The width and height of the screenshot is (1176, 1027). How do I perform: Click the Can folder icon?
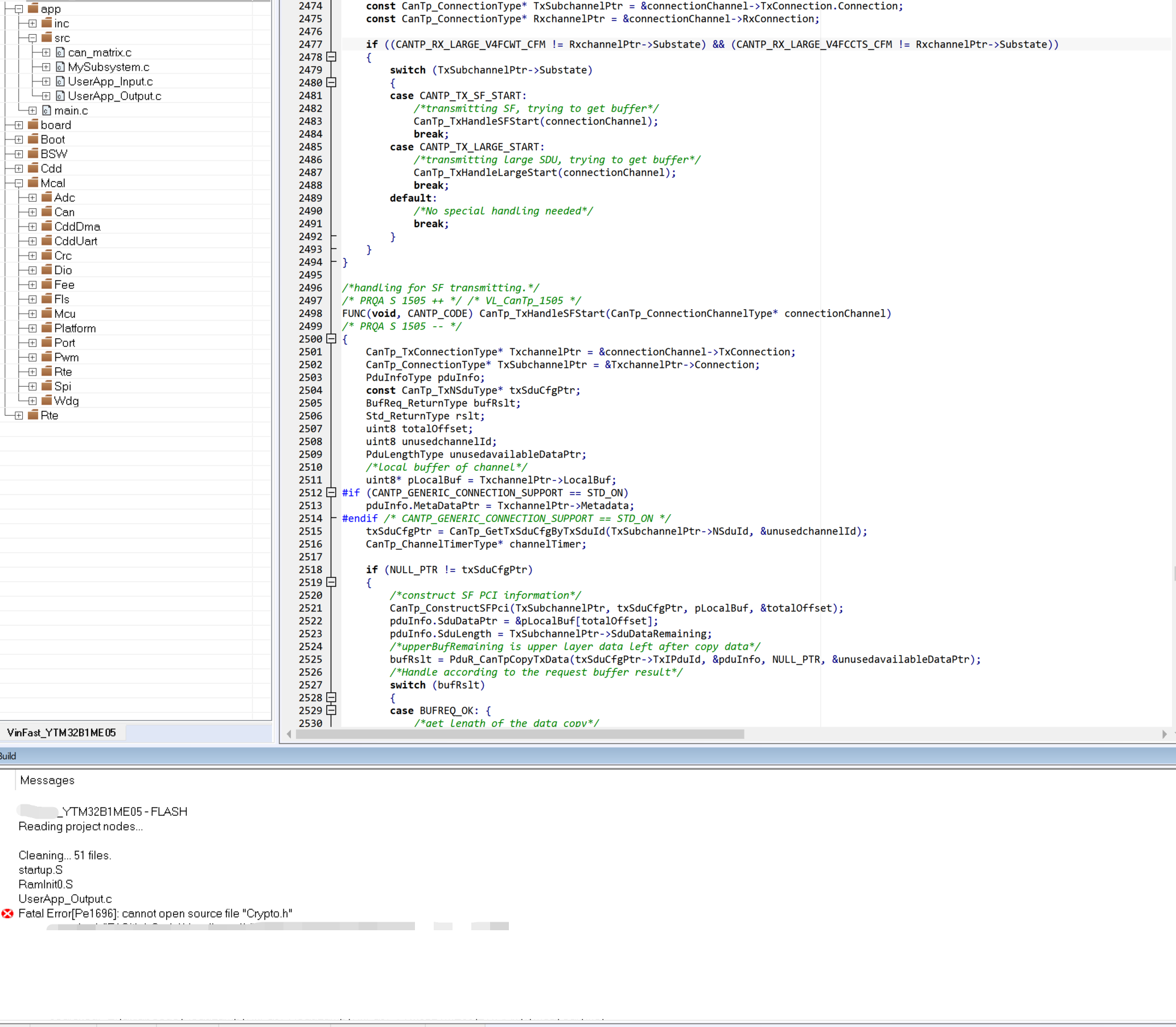click(47, 212)
